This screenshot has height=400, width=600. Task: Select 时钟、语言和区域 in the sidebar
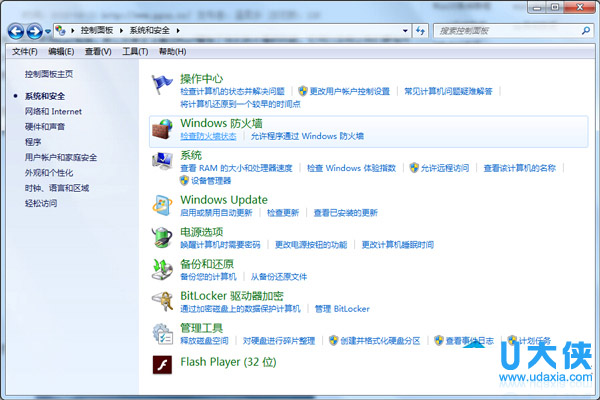57,188
